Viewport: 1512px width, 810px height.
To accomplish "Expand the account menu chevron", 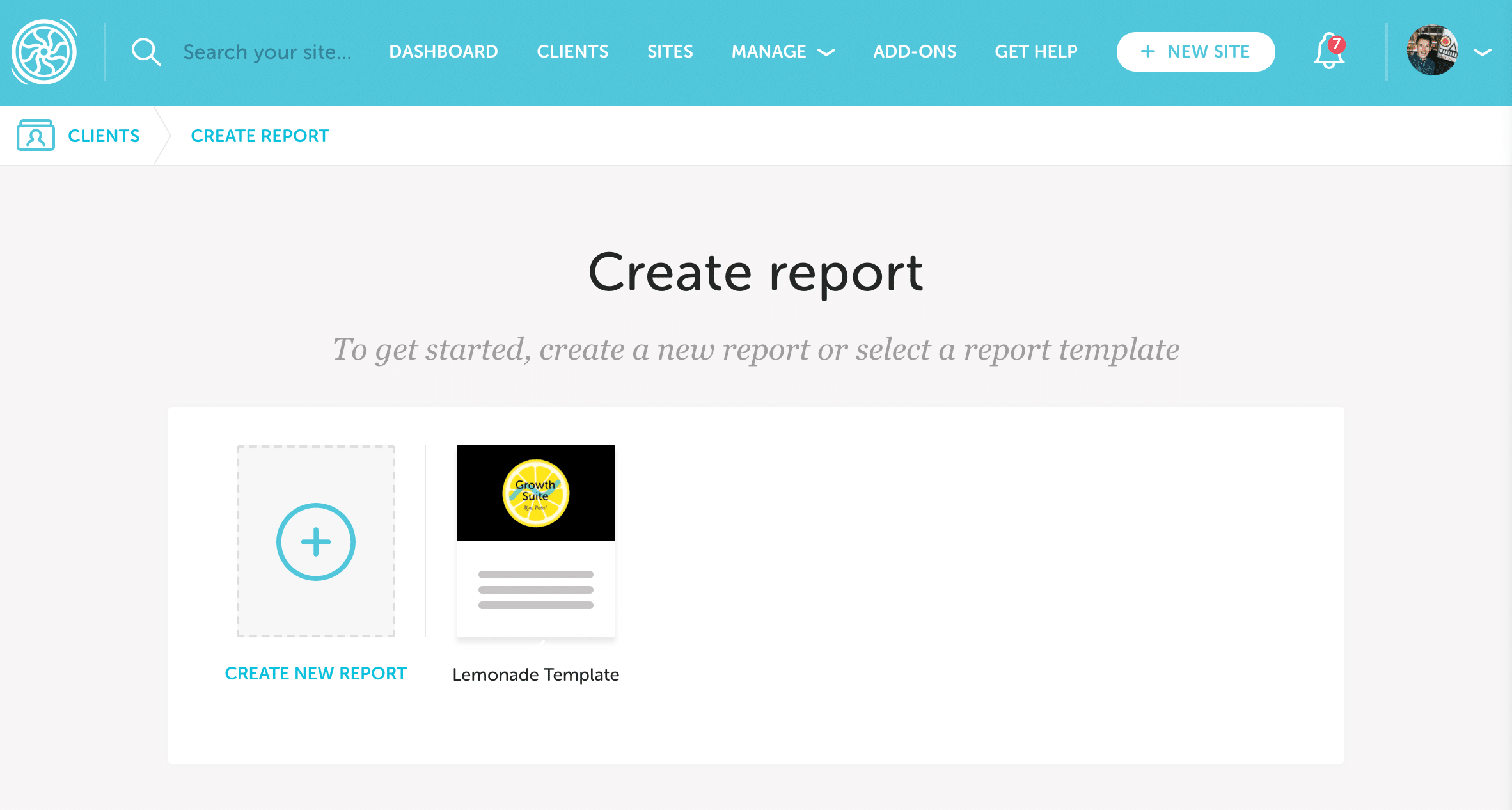I will 1483,52.
